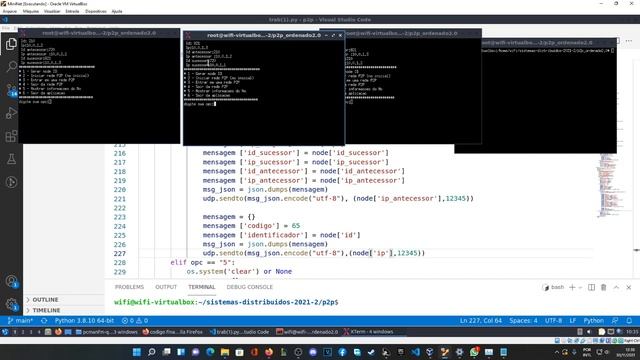Open guest taskbar Firefox icon

(58, 332)
